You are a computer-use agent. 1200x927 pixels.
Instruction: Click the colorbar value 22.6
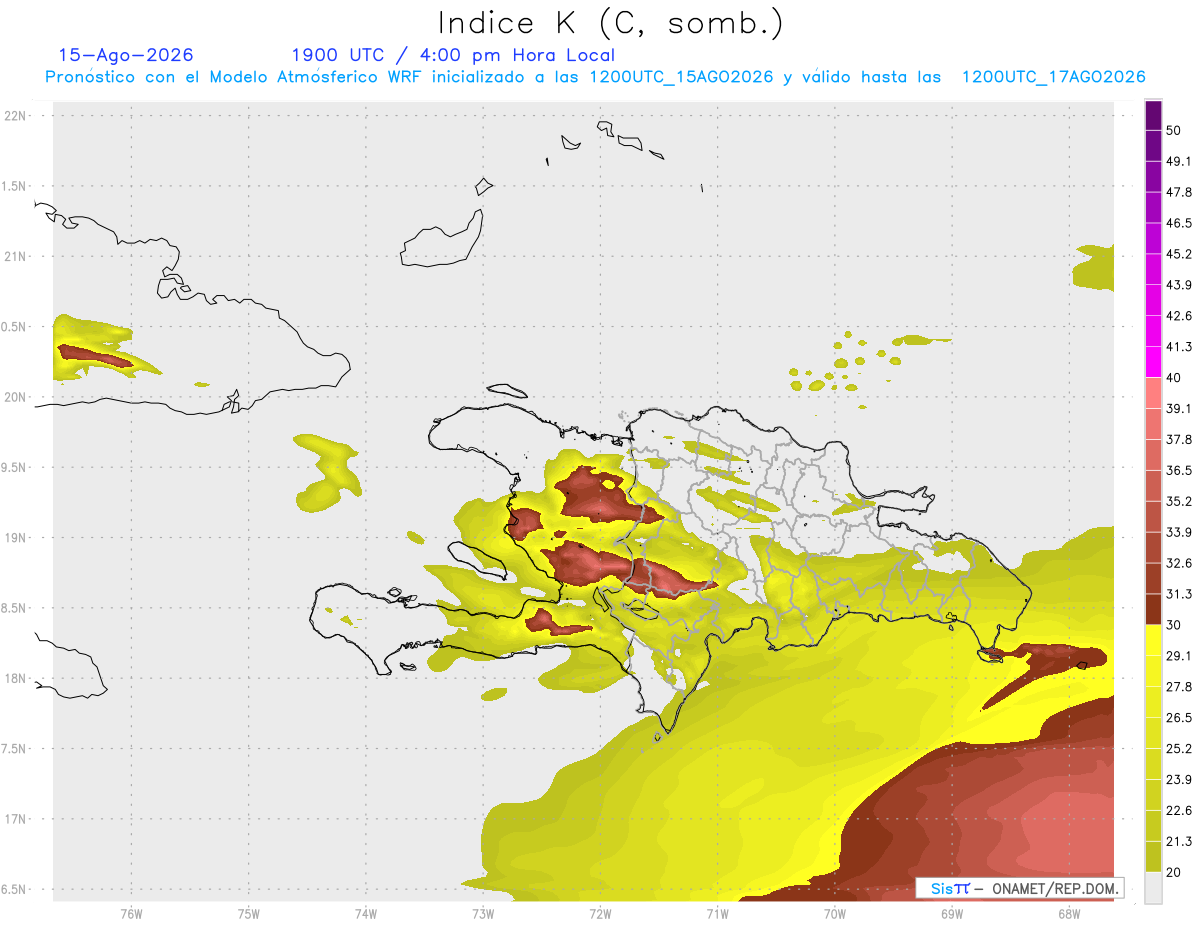coord(1179,812)
